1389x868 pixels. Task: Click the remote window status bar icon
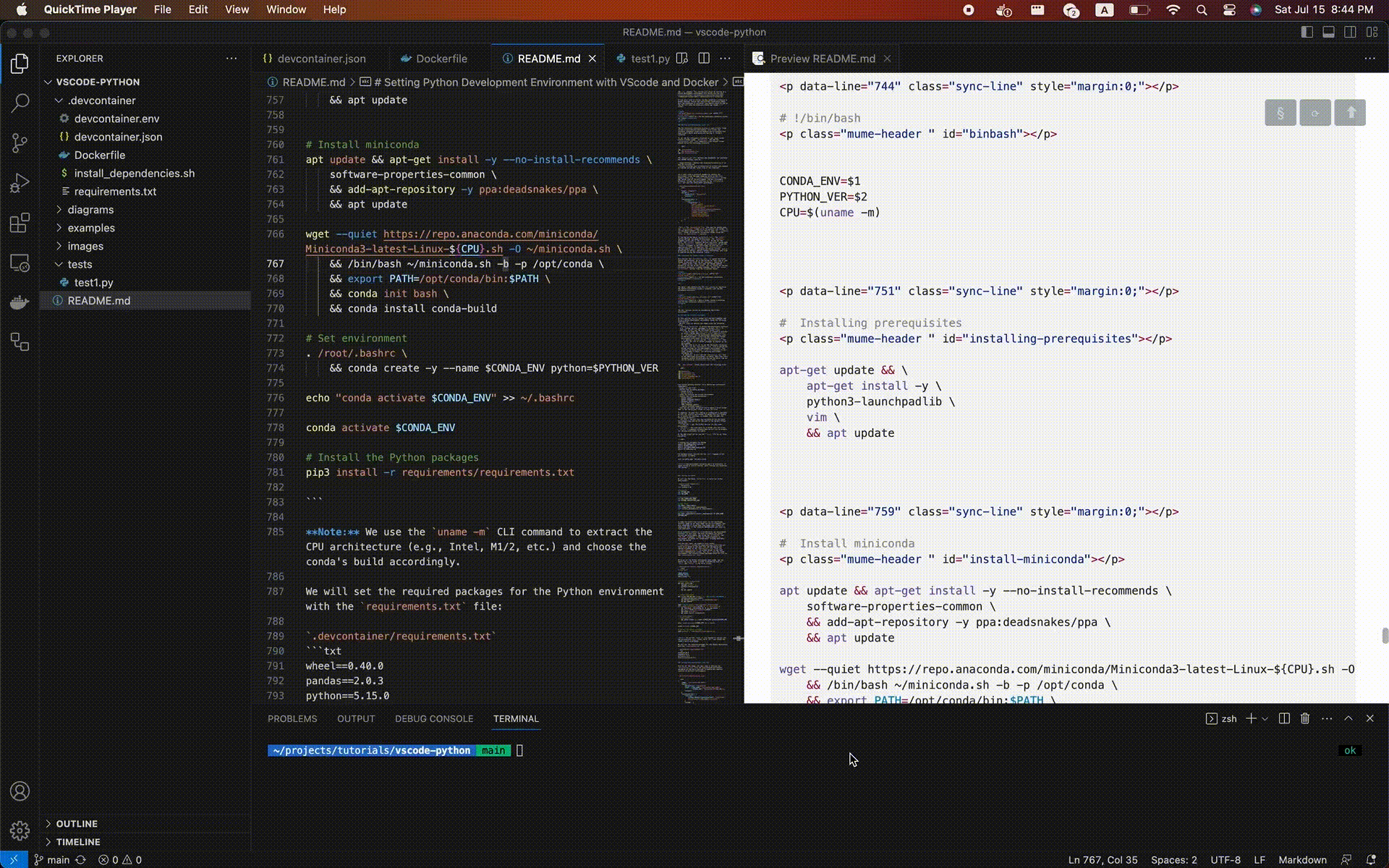(x=14, y=860)
